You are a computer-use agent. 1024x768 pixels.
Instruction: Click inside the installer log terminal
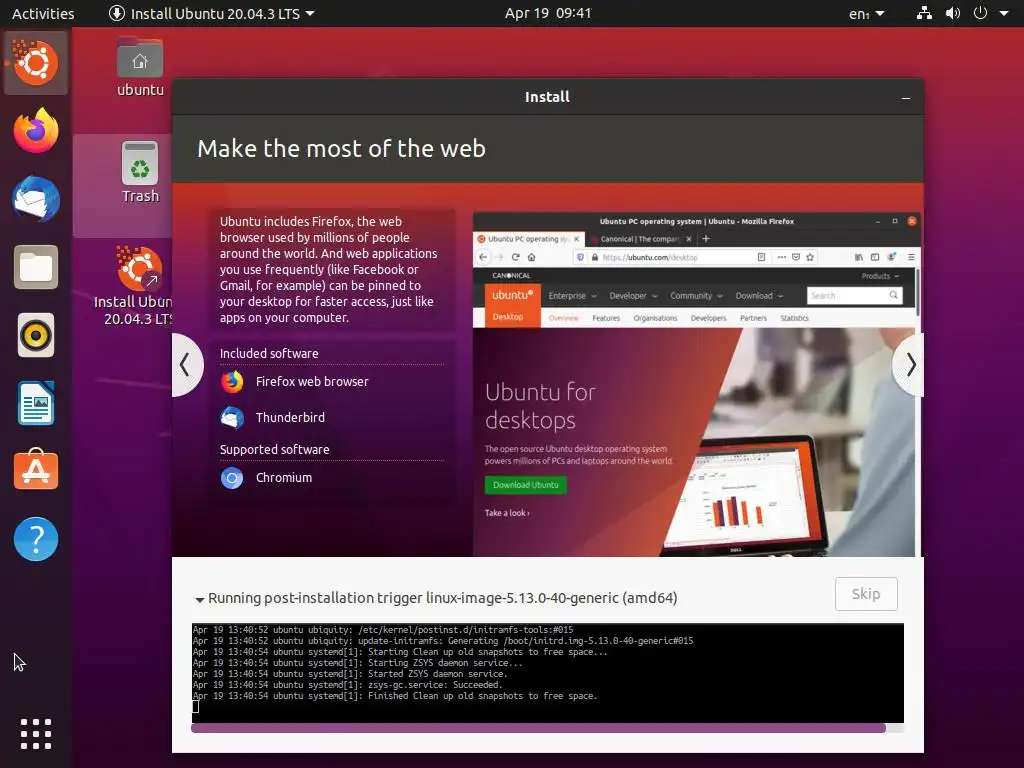point(547,673)
